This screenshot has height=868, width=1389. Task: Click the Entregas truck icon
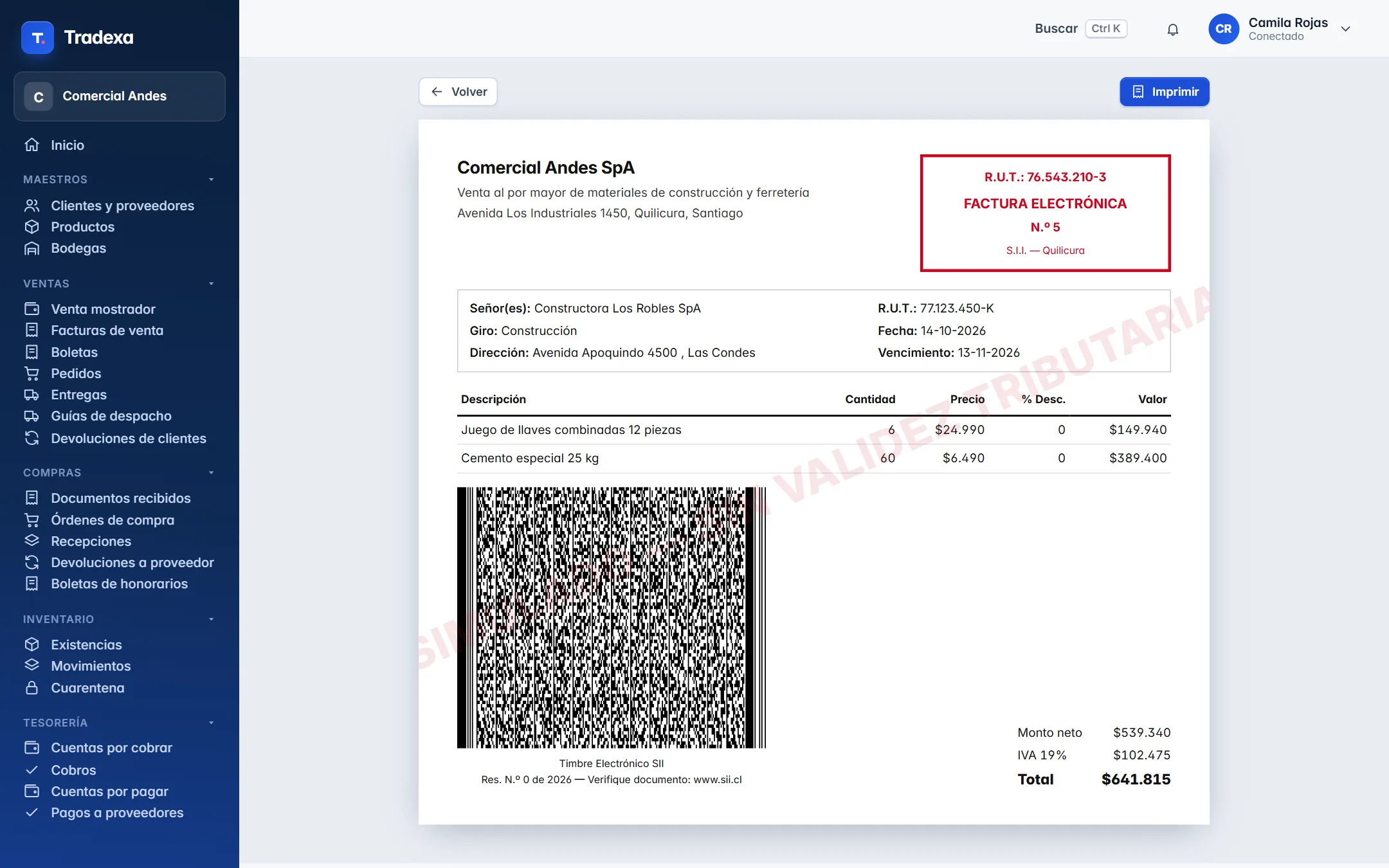click(x=32, y=395)
